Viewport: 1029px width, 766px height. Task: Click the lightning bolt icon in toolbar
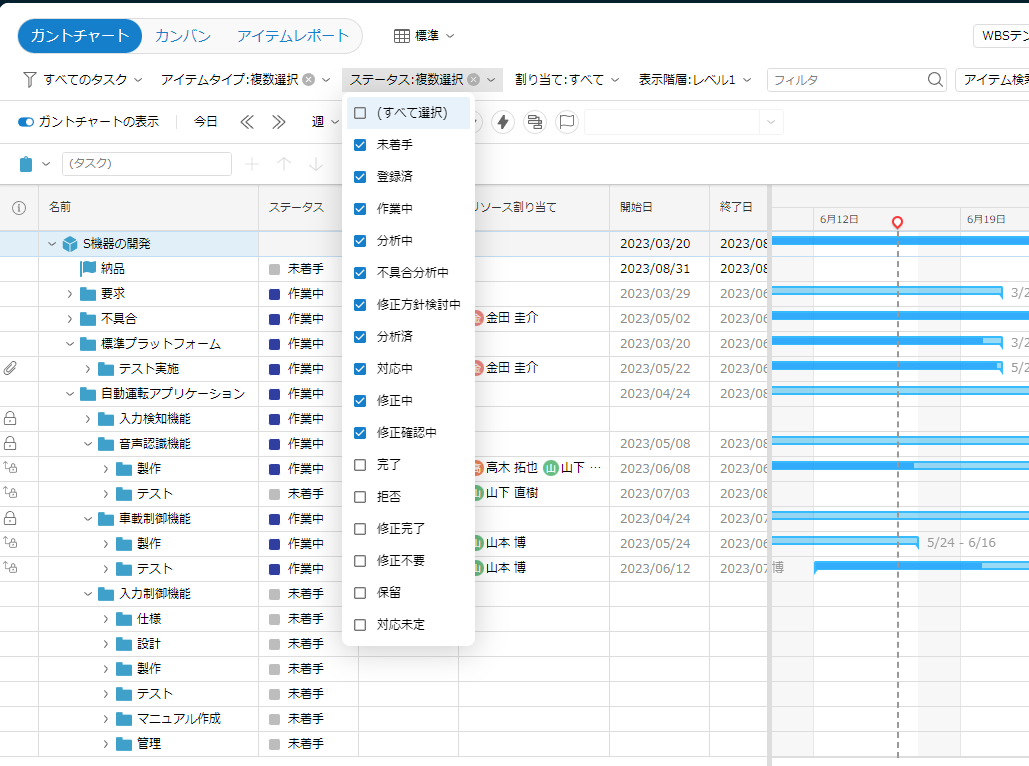(503, 122)
